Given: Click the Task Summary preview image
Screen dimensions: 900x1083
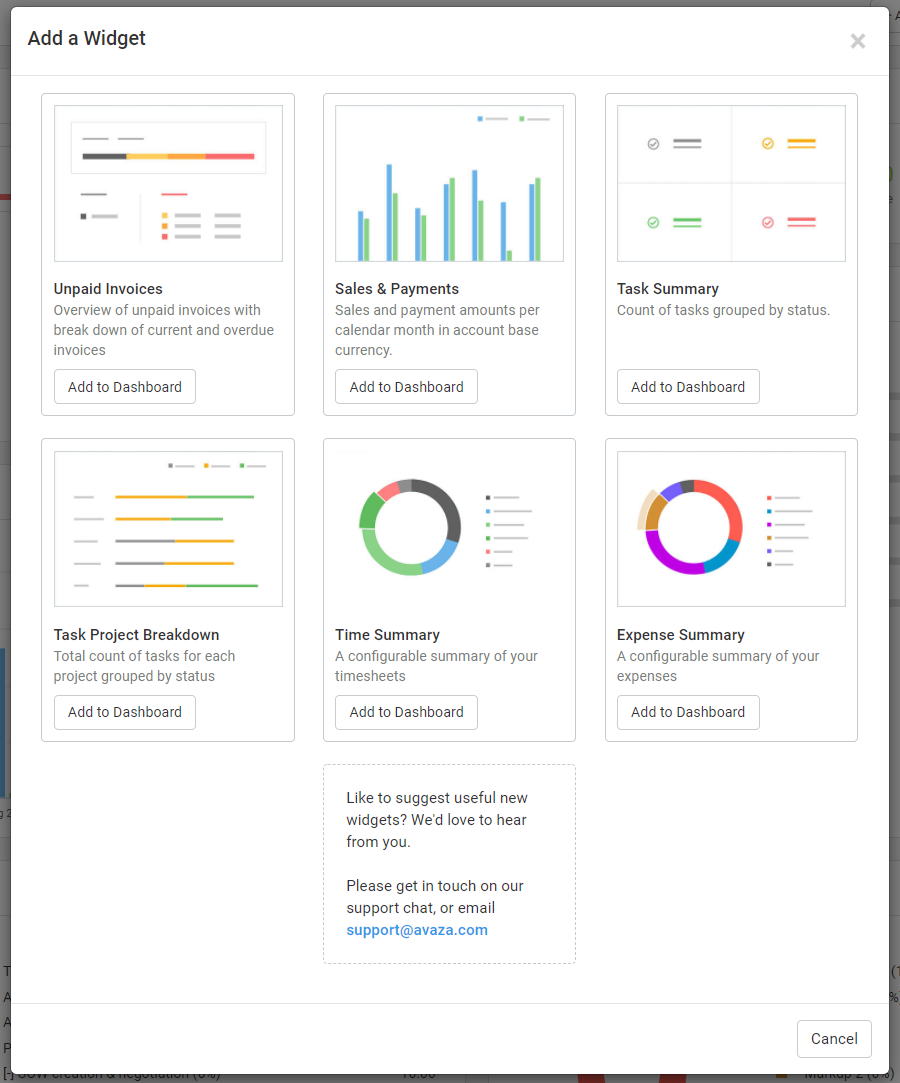Looking at the screenshot, I should click(731, 183).
